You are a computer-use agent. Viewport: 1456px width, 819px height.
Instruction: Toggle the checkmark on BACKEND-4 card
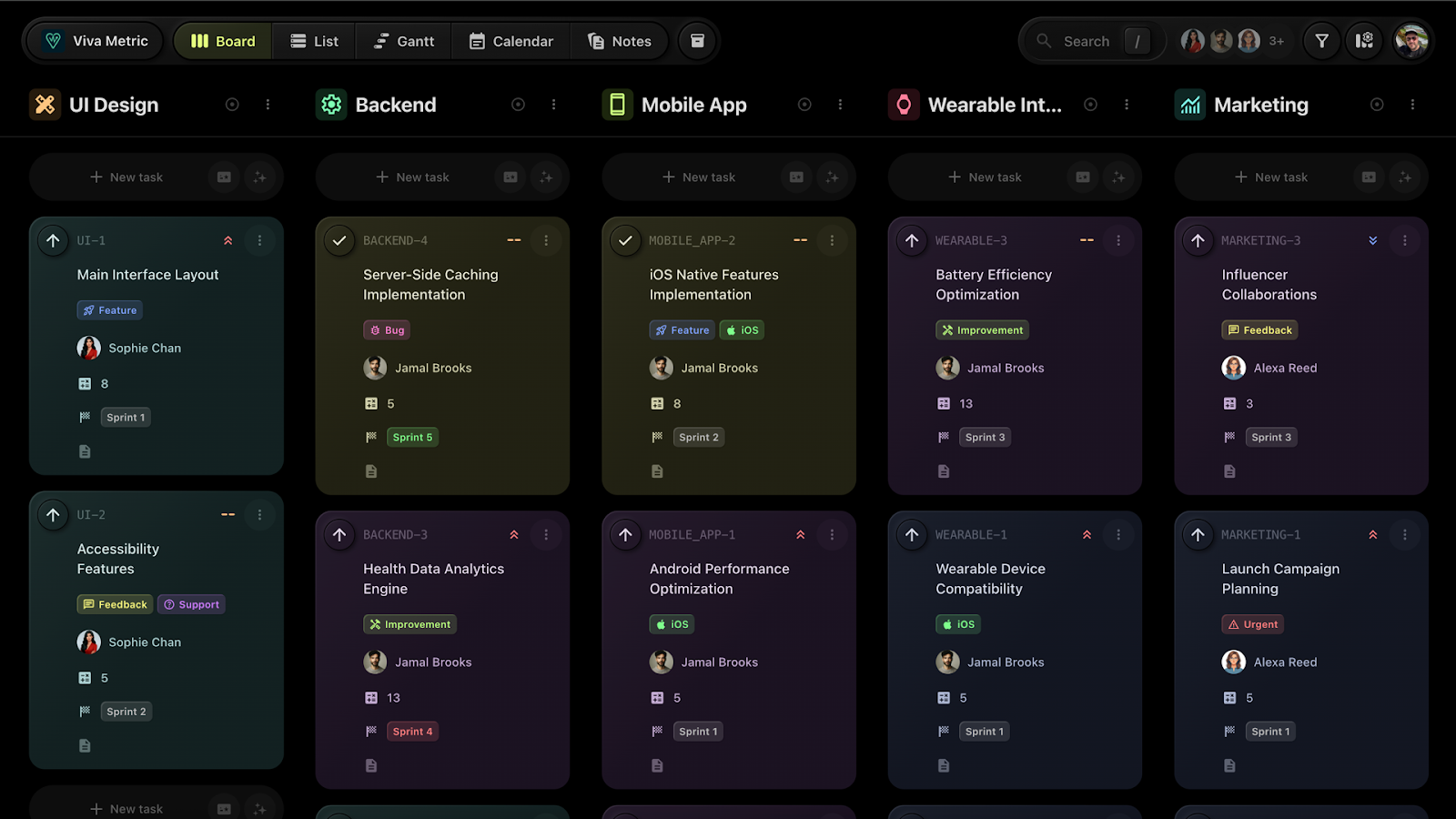click(x=339, y=240)
